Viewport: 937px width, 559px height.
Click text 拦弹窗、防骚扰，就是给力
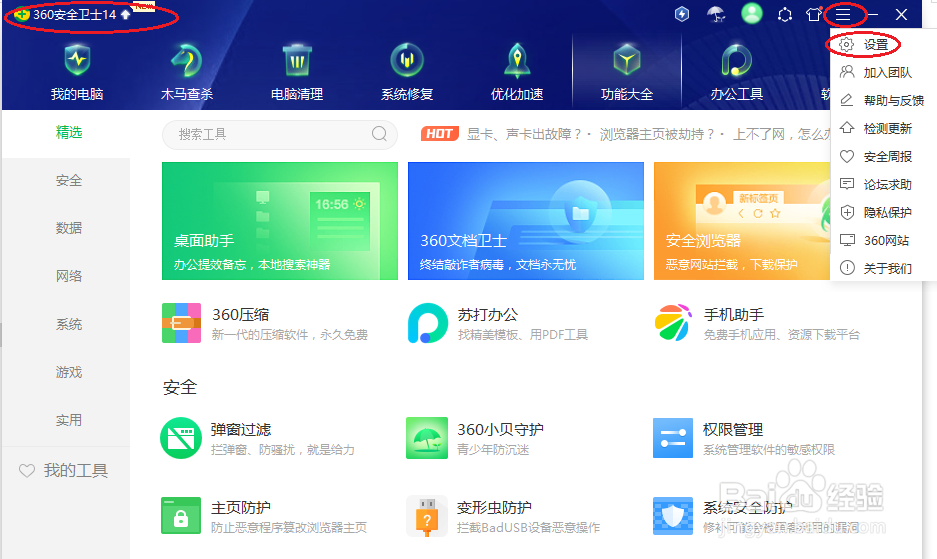point(283,450)
